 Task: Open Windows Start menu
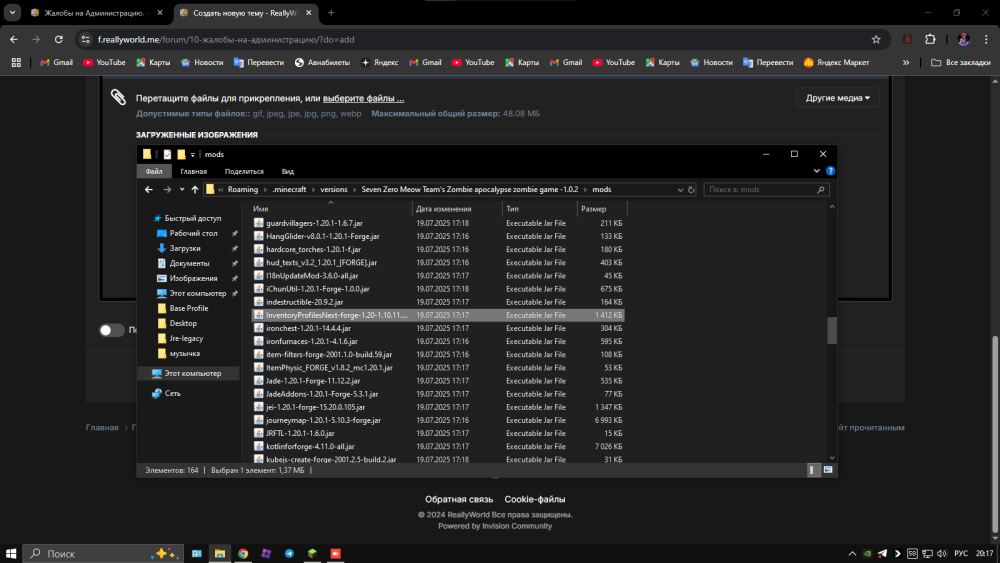click(11, 553)
